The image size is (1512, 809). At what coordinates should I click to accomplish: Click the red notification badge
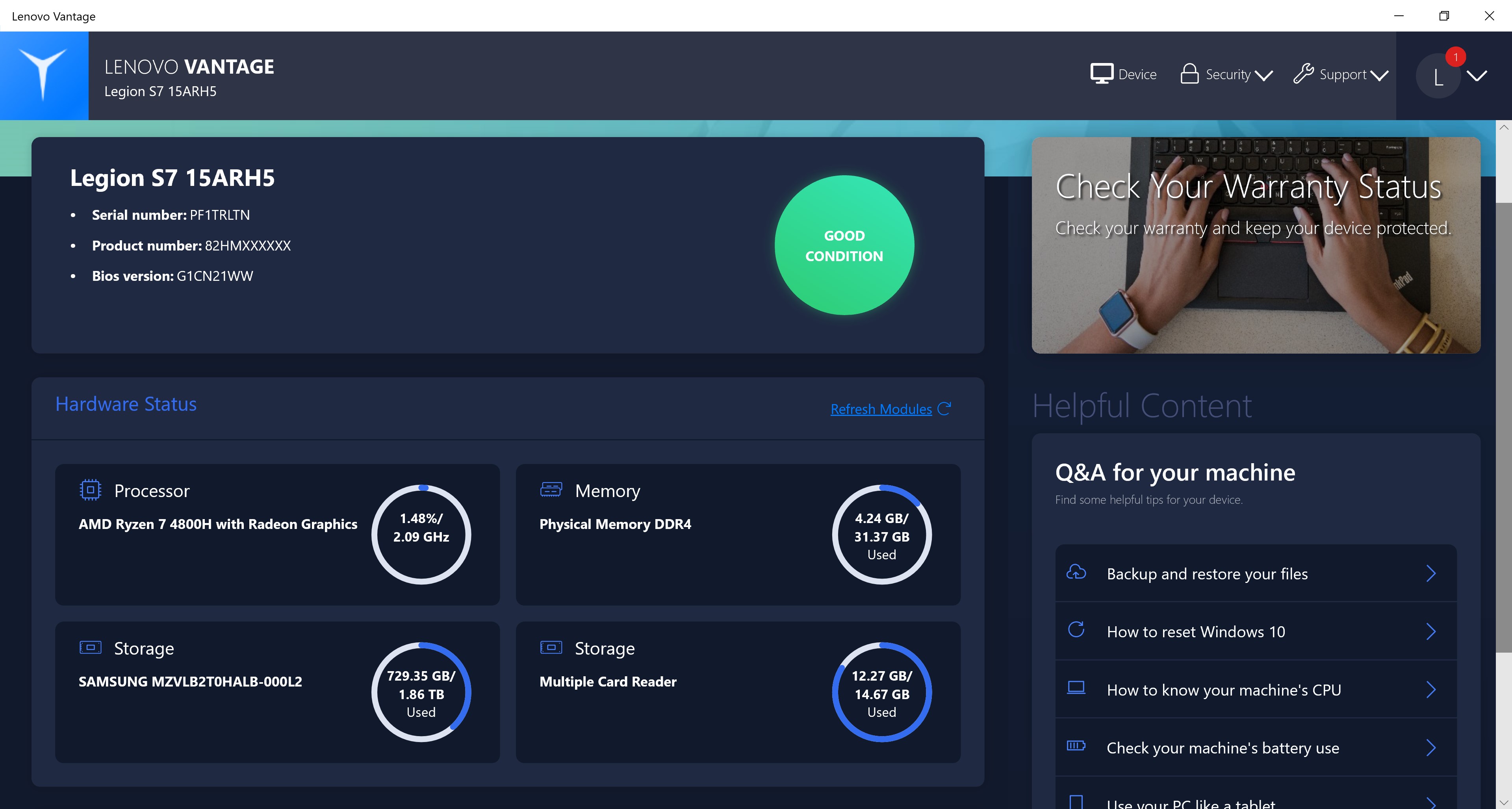[x=1456, y=57]
